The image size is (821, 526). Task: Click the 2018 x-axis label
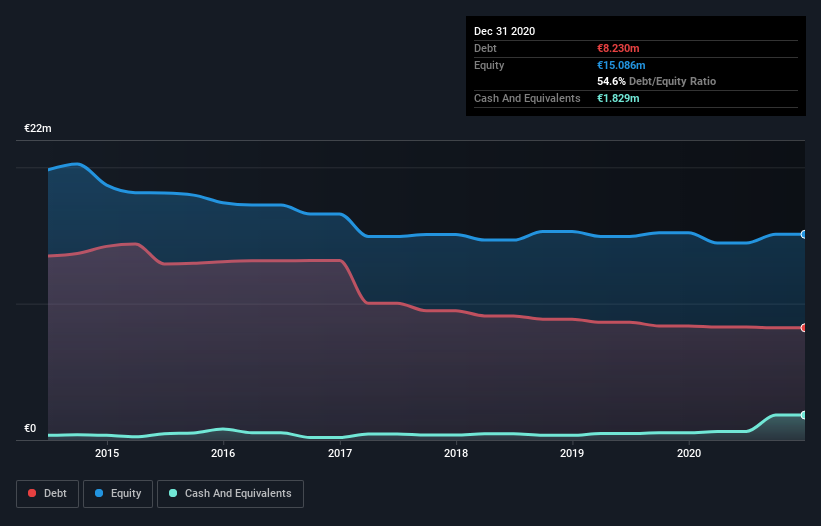[x=456, y=453]
